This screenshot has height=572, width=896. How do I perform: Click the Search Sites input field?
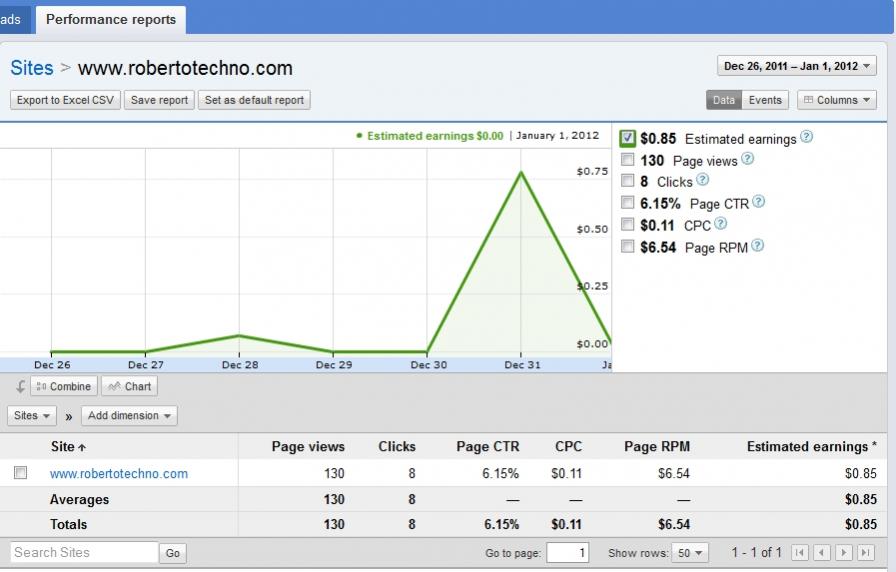(84, 552)
